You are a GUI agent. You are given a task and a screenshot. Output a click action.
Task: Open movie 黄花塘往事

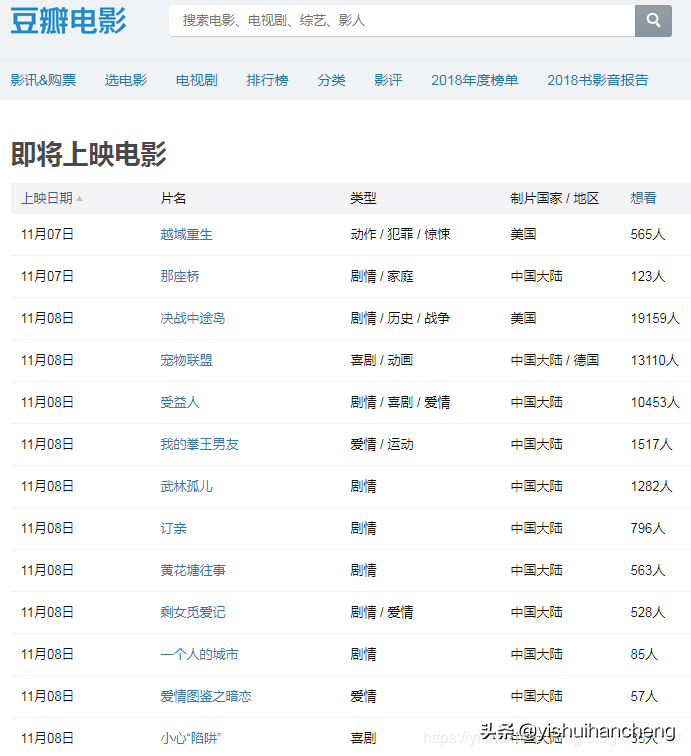193,570
